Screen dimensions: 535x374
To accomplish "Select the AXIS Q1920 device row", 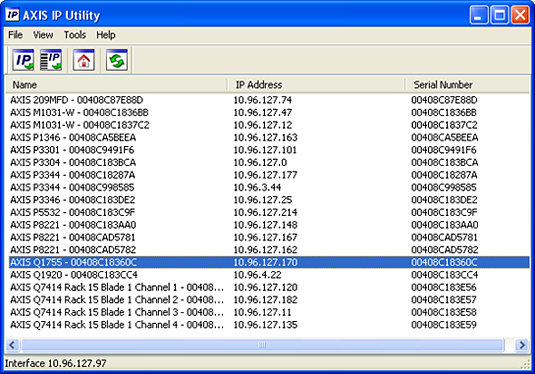I will point(268,275).
